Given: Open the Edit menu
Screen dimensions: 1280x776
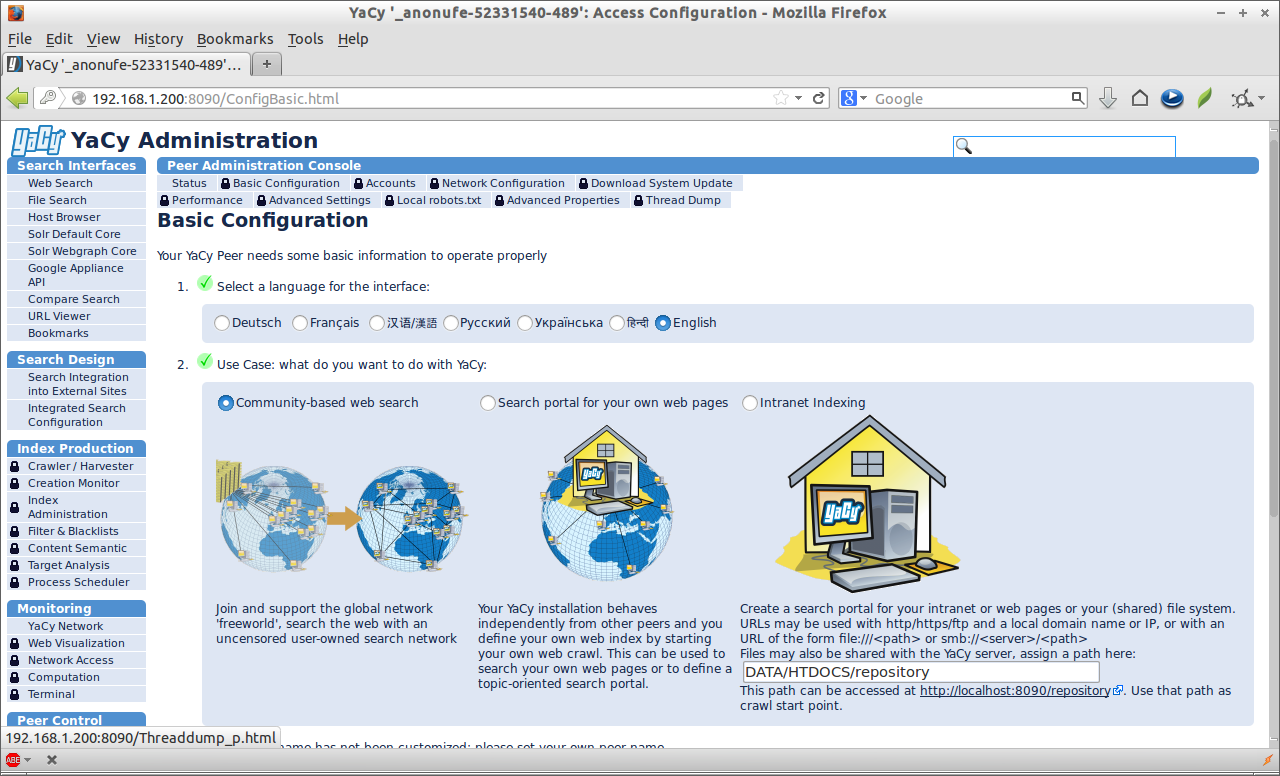Looking at the screenshot, I should (59, 39).
